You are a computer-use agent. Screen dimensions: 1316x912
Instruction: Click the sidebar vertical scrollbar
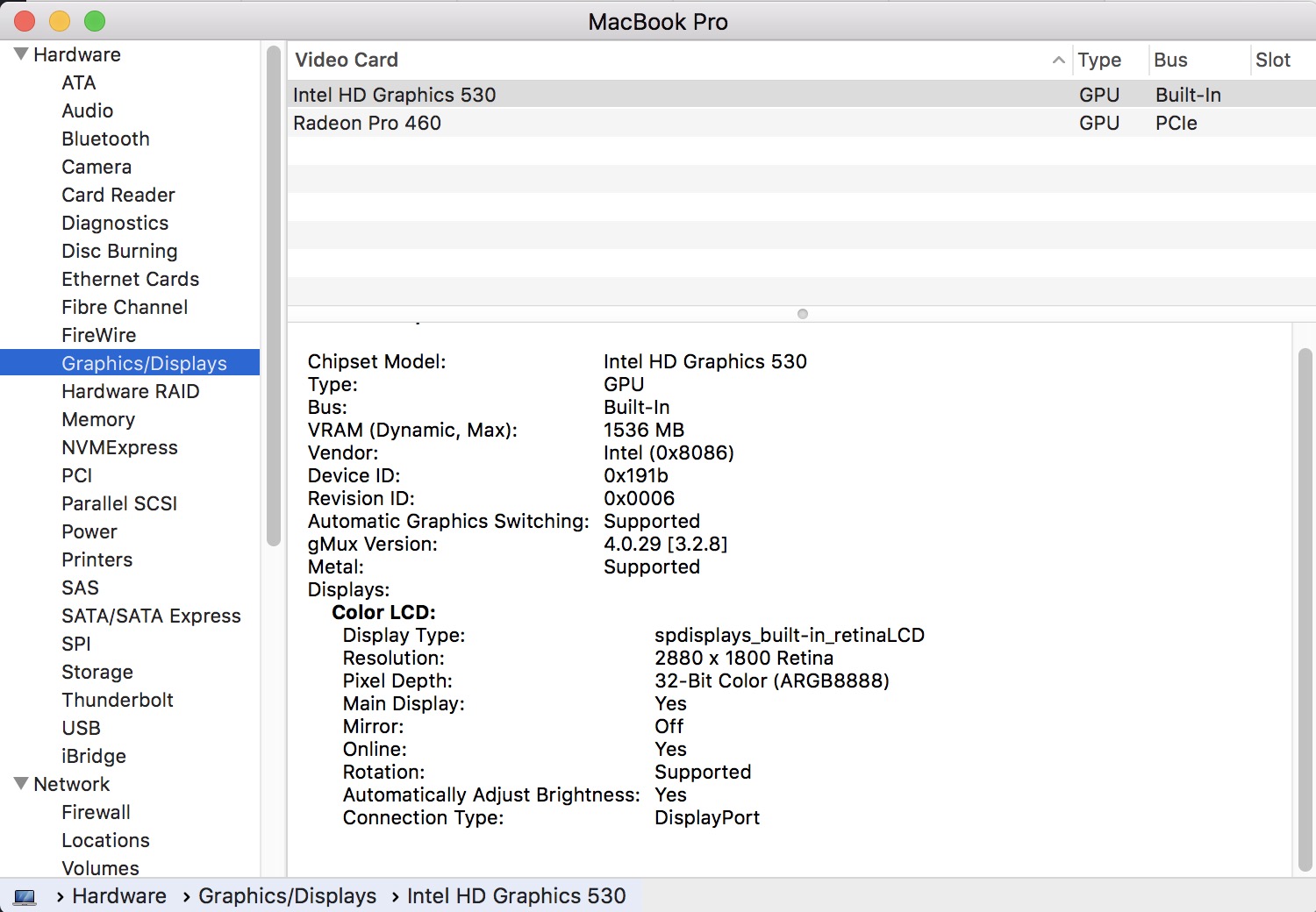[x=273, y=296]
